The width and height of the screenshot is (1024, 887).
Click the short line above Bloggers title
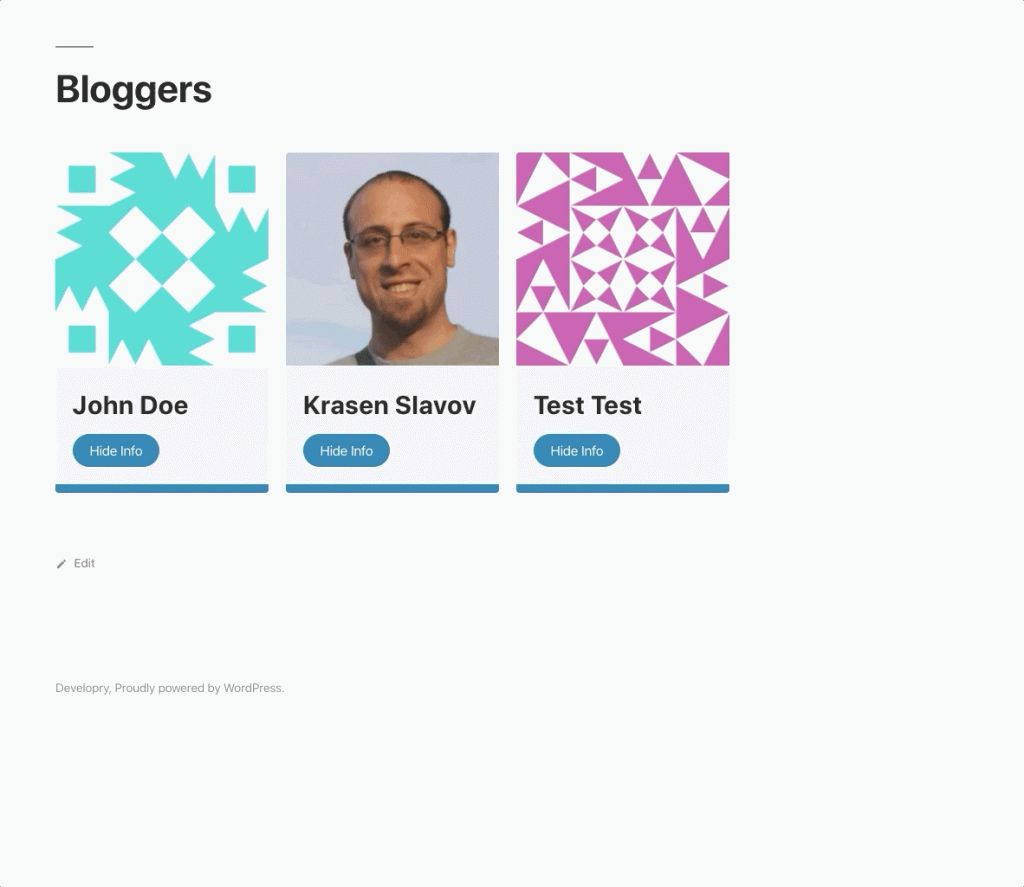(74, 47)
